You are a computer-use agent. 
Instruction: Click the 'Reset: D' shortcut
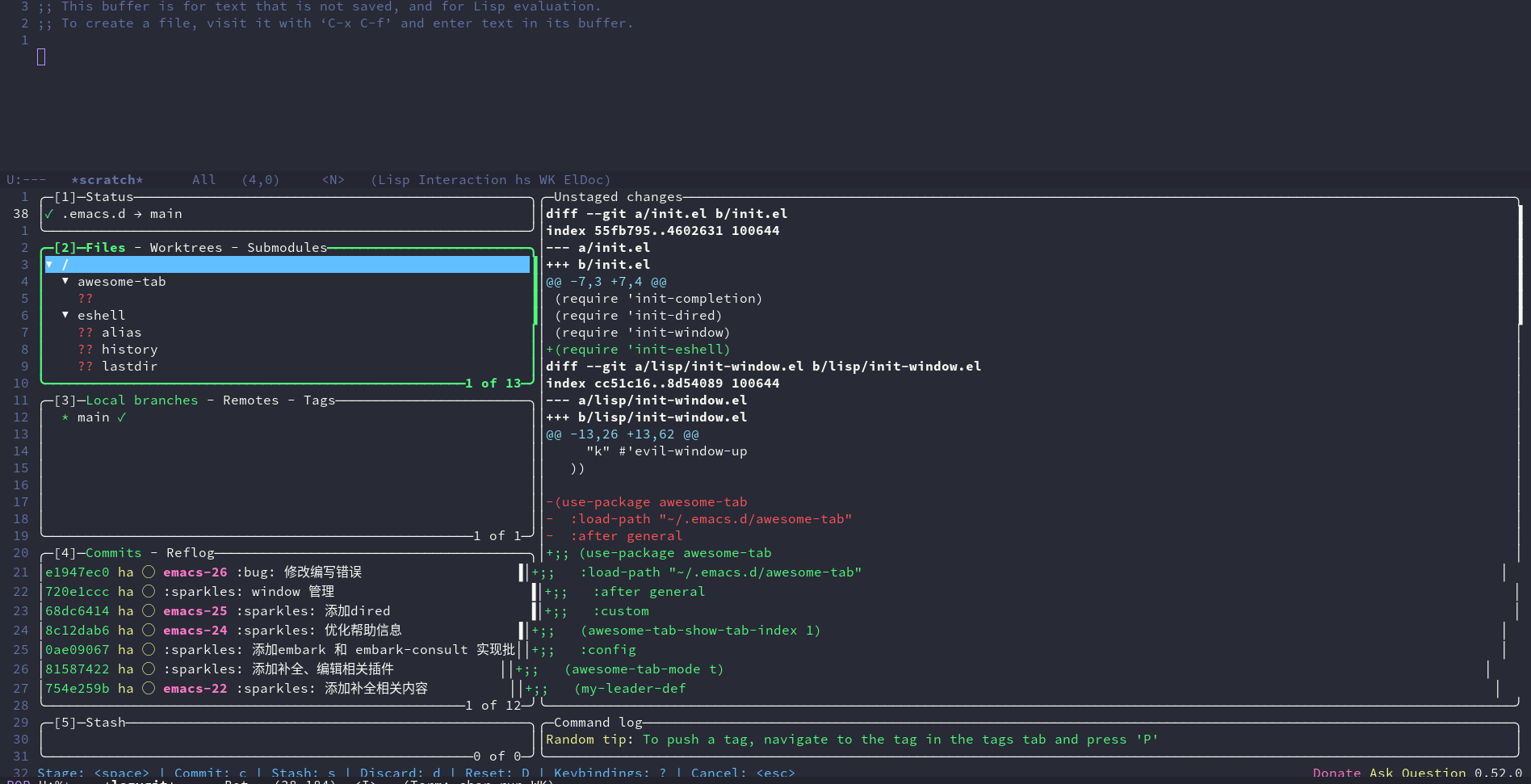point(497,773)
